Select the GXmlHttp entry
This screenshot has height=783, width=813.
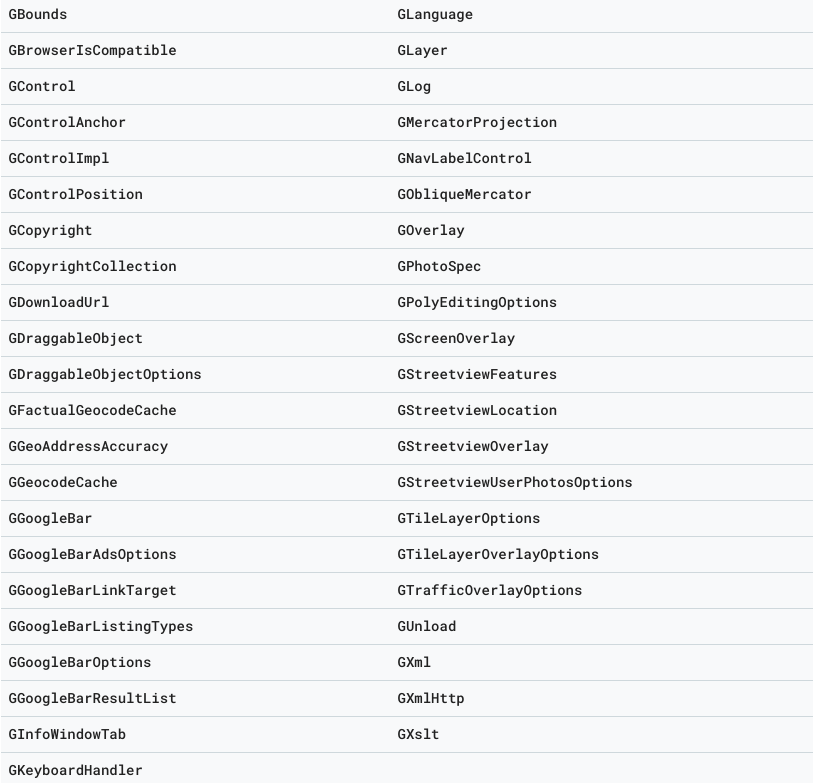pos(431,699)
